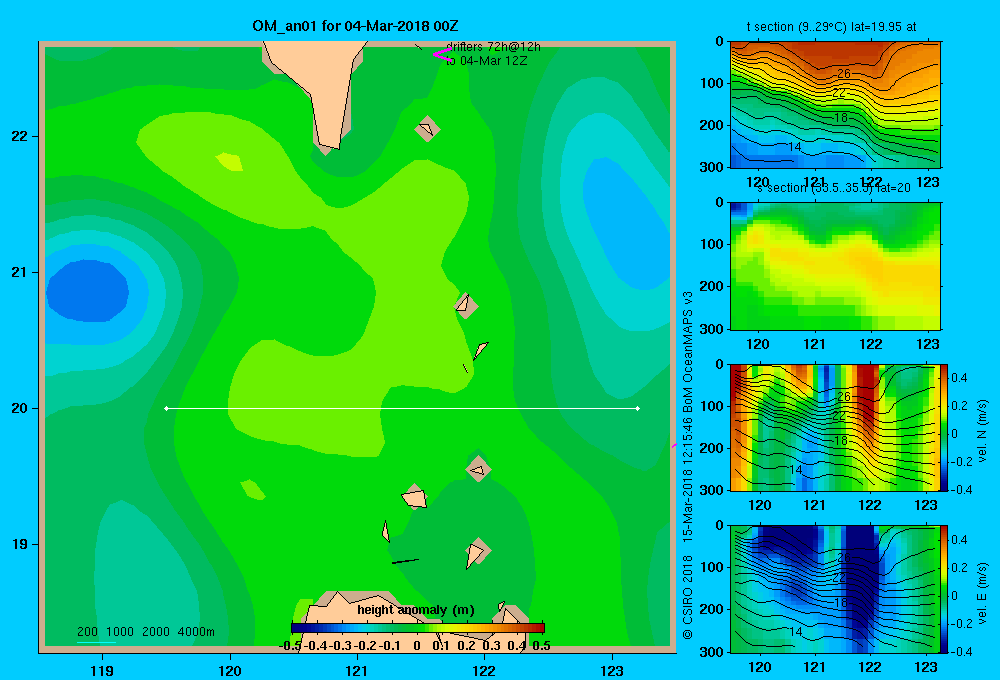Screen dimensions: 1000x680
Task: Click the '300' depth label of the temperature section
Action: pyautogui.click(x=712, y=167)
